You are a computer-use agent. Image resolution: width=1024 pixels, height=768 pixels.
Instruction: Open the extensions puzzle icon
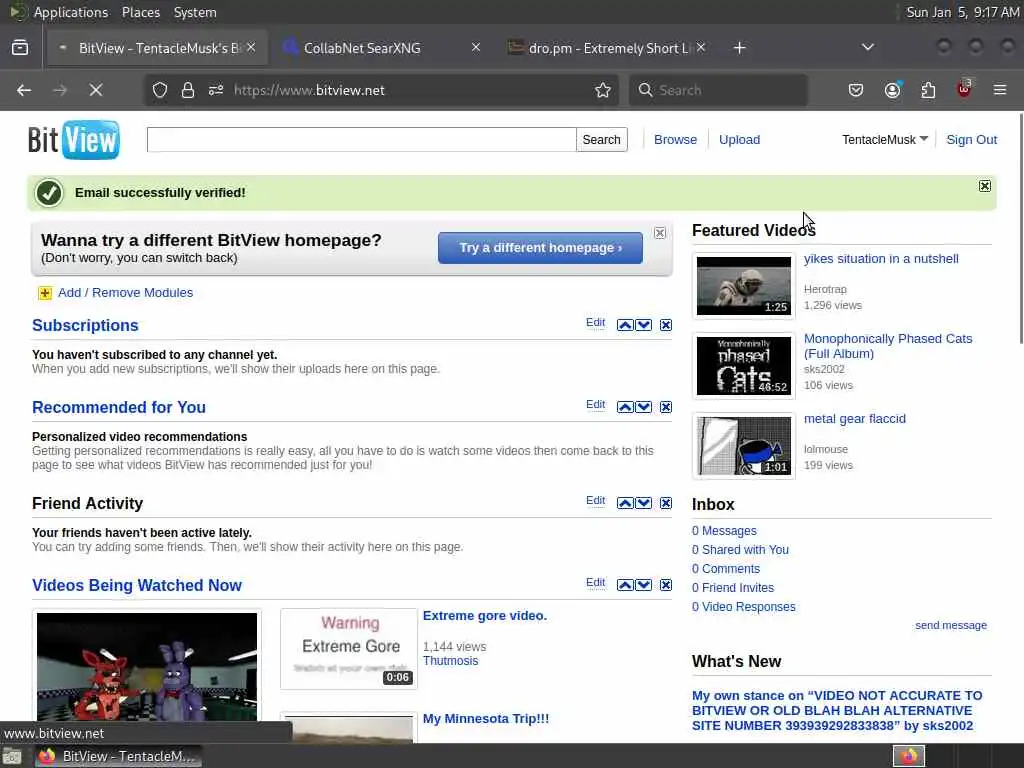(x=928, y=90)
